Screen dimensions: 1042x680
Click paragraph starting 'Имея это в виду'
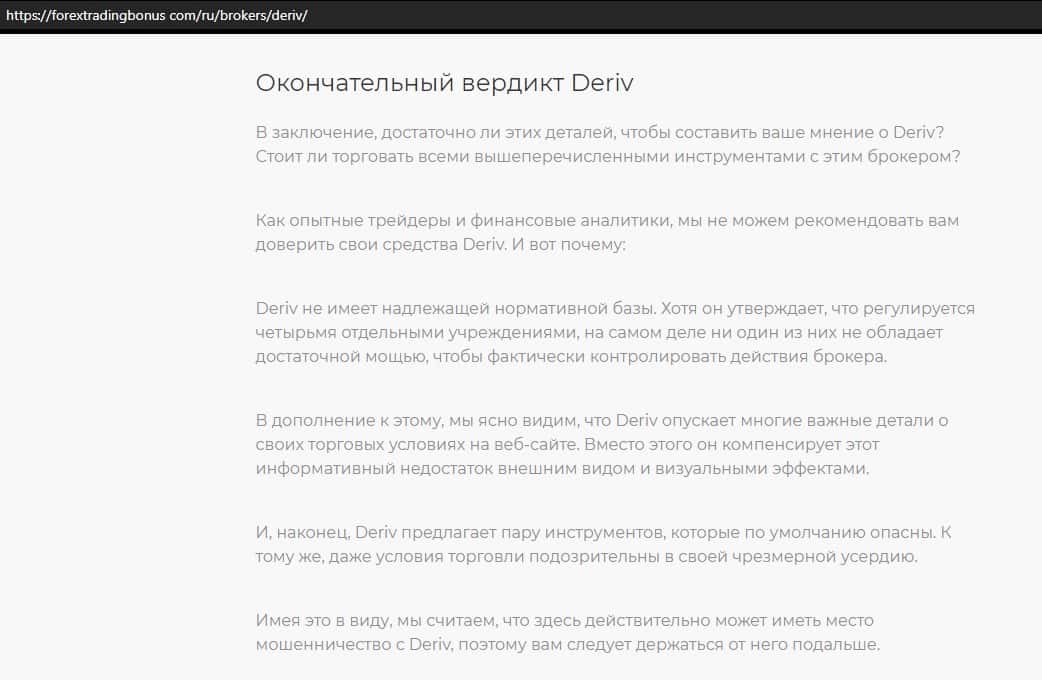tap(568, 632)
